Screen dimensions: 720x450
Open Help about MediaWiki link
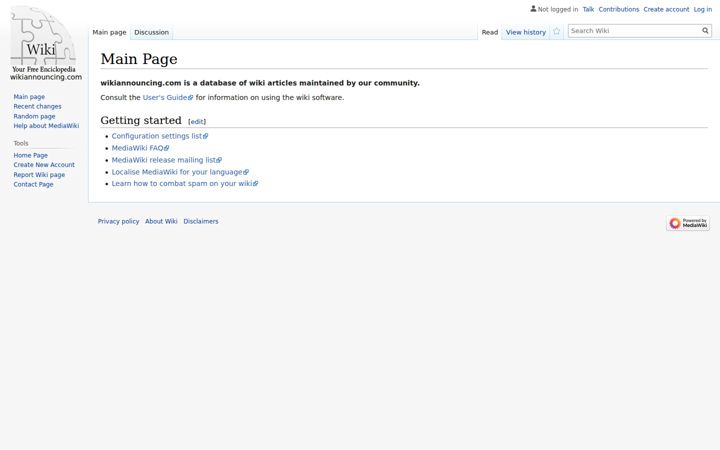point(46,126)
